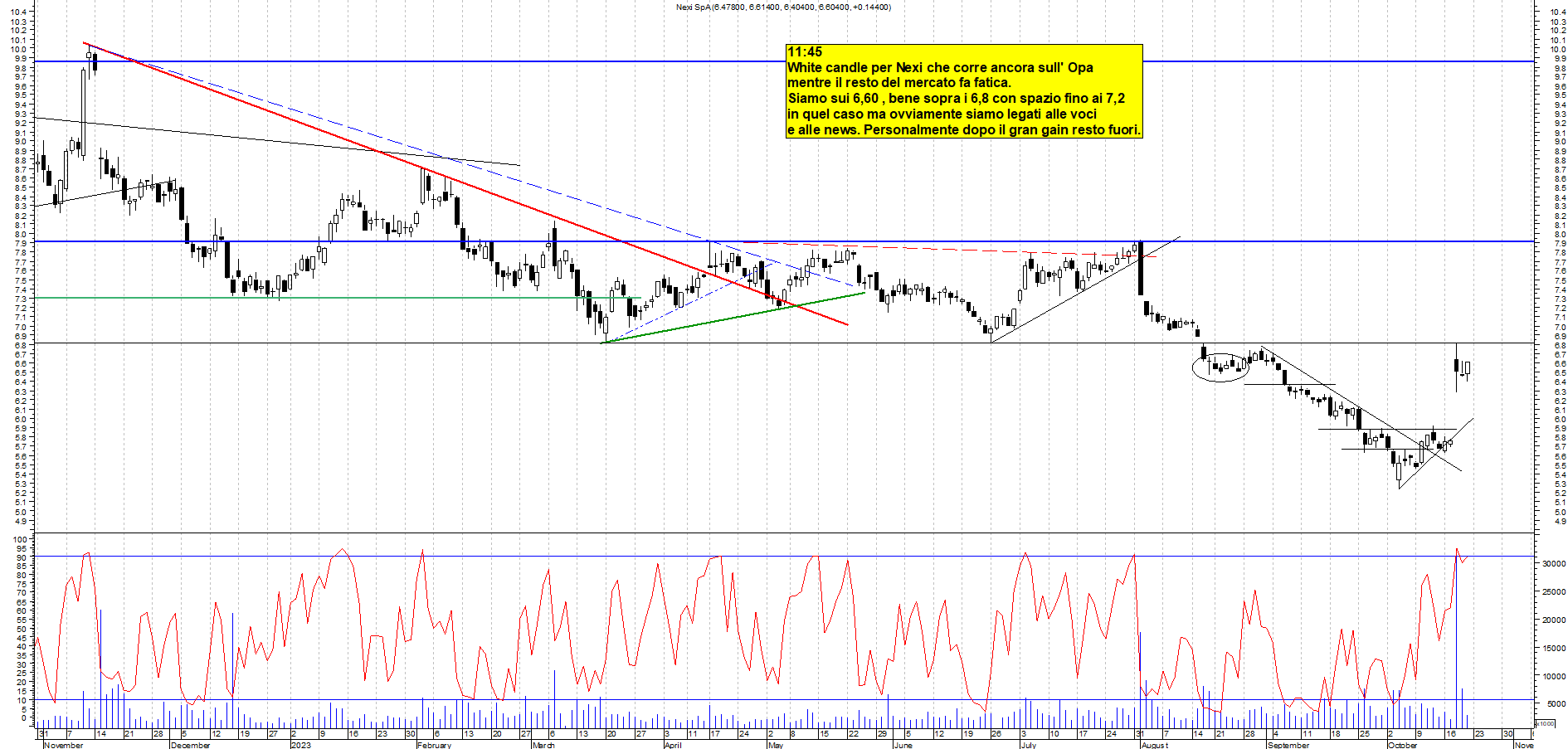
Task: Click the "April" month label
Action: click(x=673, y=745)
